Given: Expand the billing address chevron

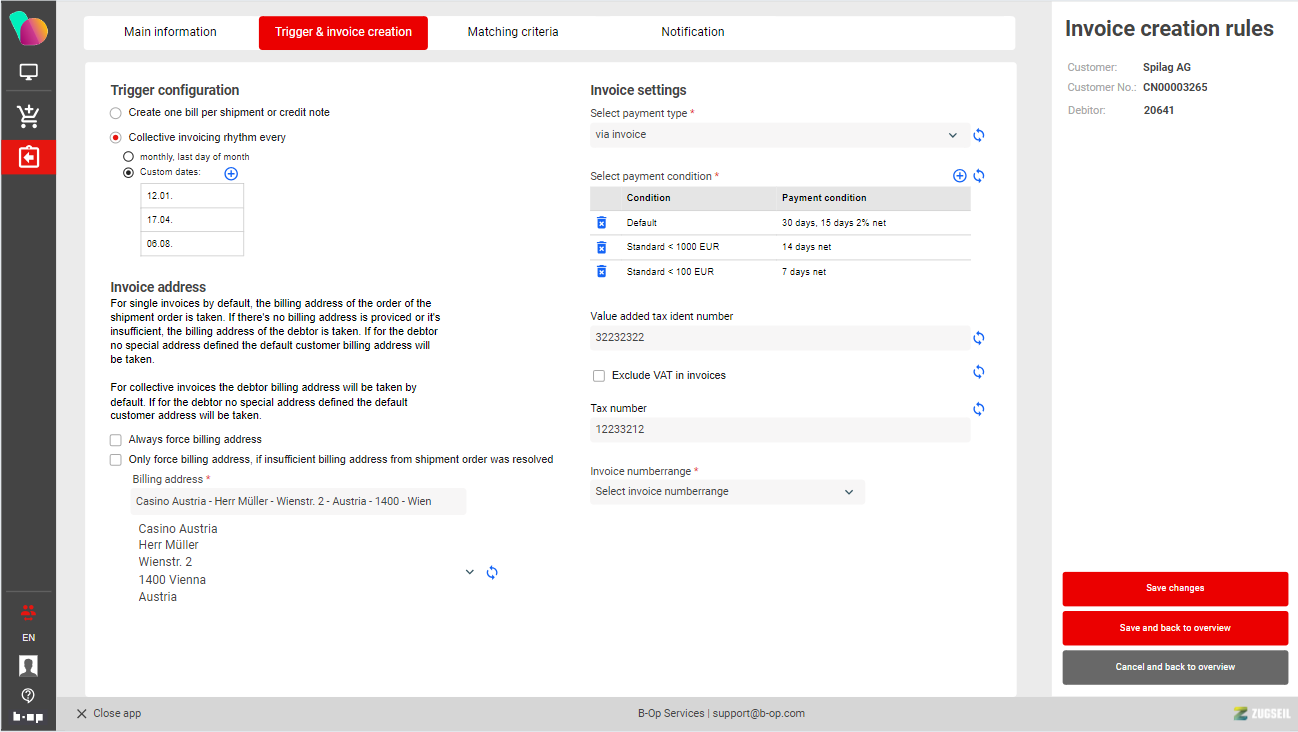Looking at the screenshot, I should [470, 572].
